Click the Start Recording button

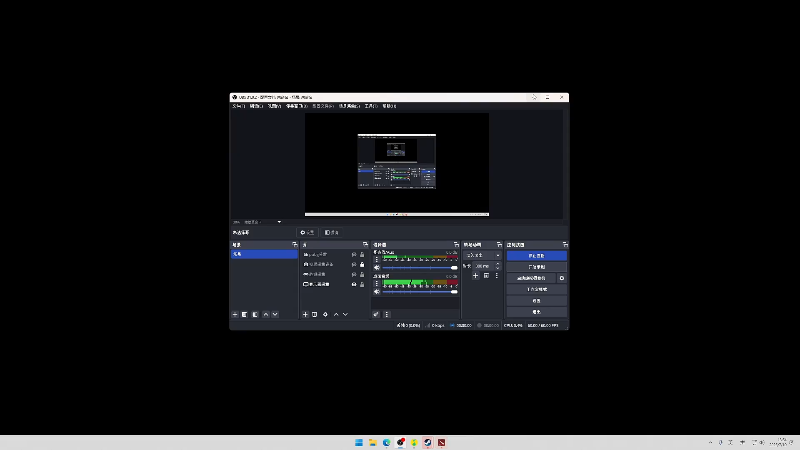536,267
